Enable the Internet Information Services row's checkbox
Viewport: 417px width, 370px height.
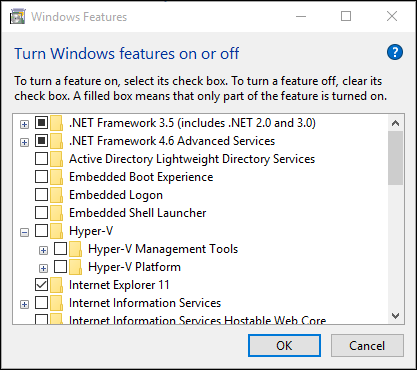pyautogui.click(x=41, y=302)
